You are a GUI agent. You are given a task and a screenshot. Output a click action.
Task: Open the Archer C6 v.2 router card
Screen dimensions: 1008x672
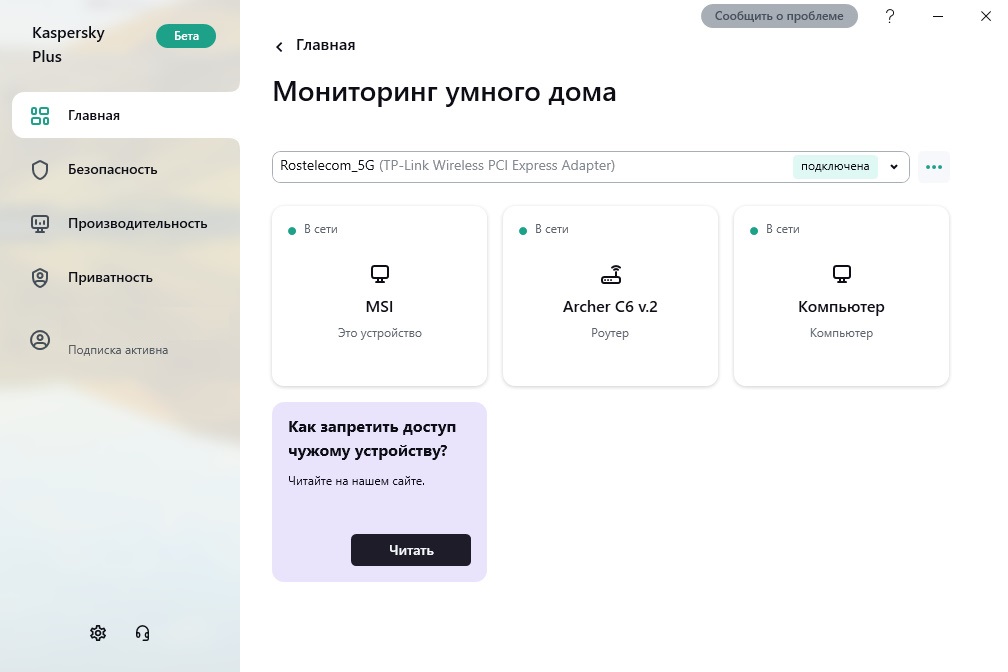[610, 296]
